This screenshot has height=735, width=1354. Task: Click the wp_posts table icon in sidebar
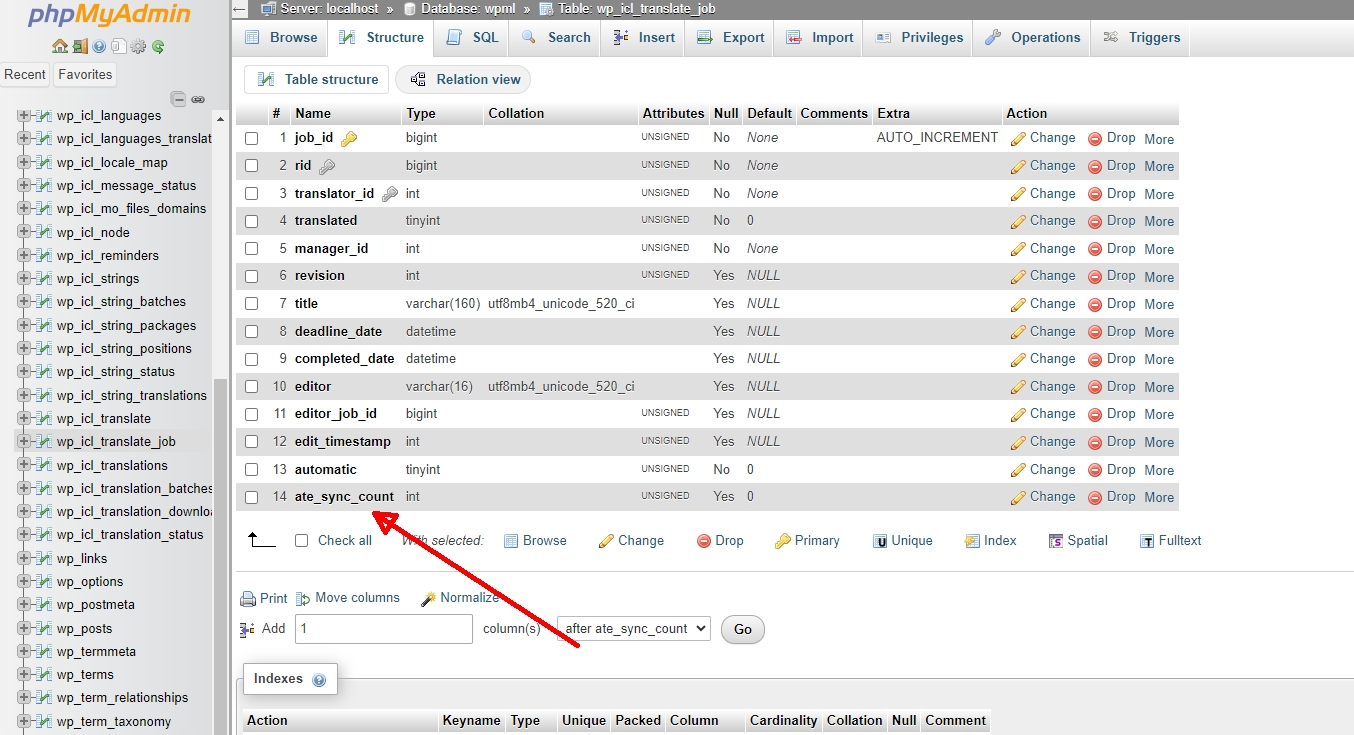pyautogui.click(x=44, y=629)
